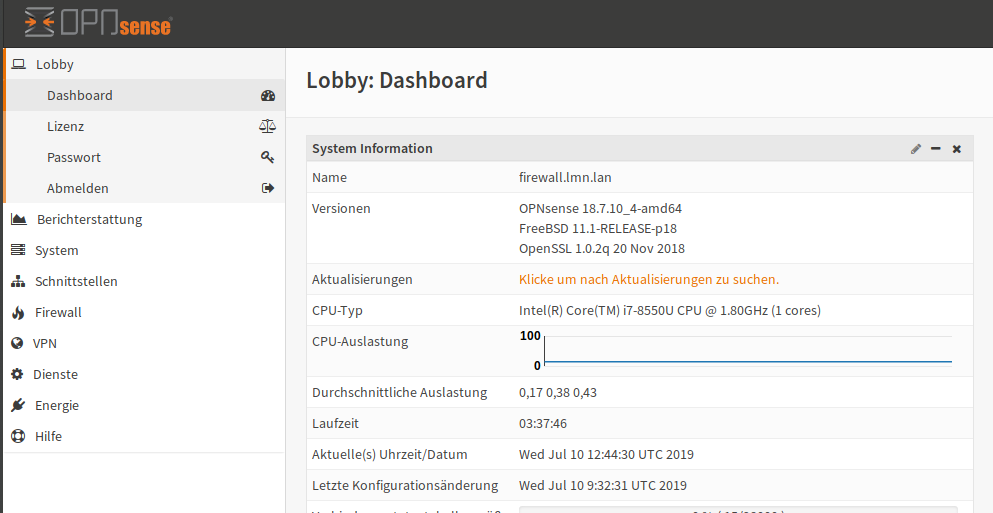Viewport: 993px width, 513px height.
Task: Click the CPU-Auslastung usage graph
Action: 736,351
